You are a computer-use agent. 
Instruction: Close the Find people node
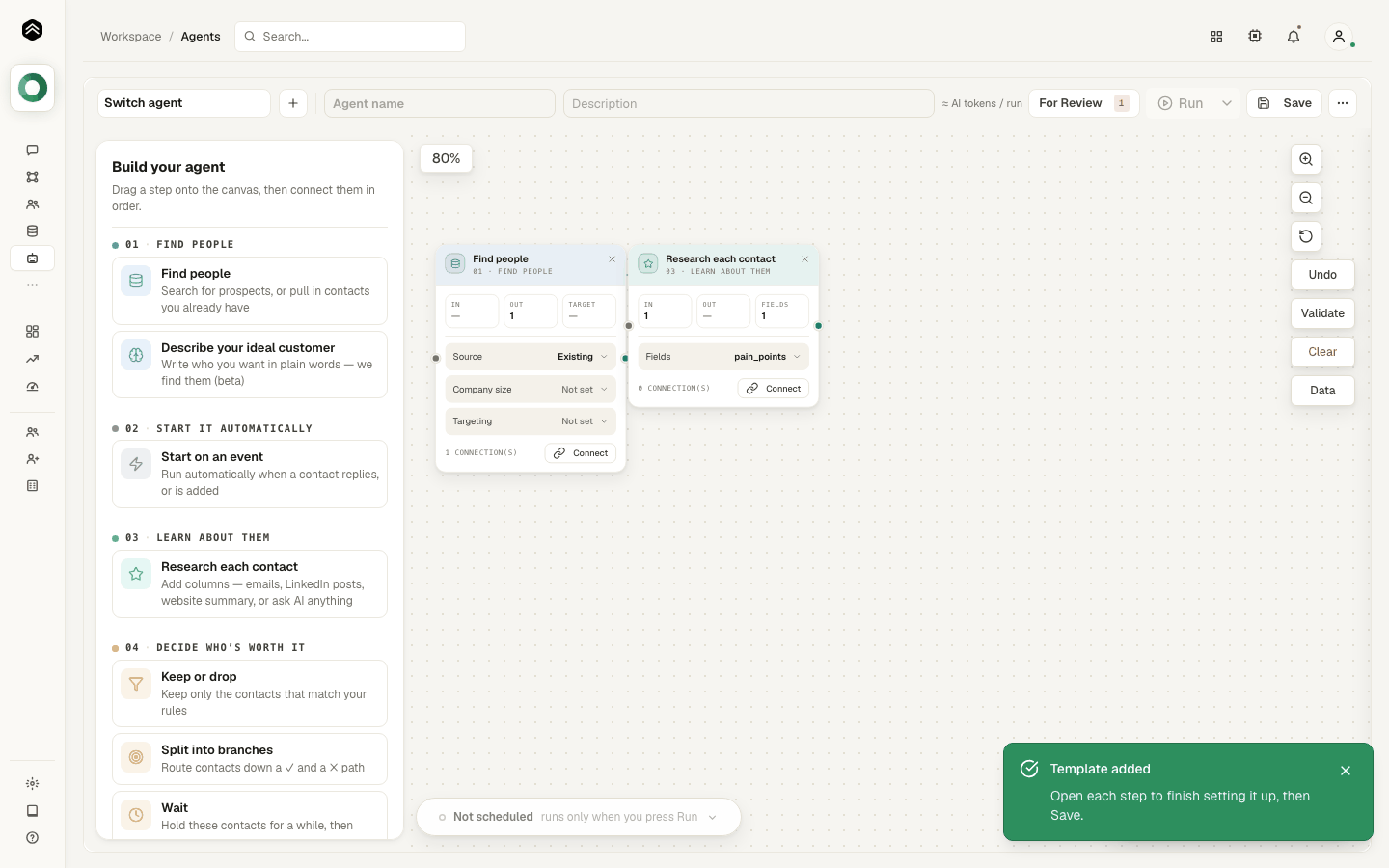click(x=612, y=259)
